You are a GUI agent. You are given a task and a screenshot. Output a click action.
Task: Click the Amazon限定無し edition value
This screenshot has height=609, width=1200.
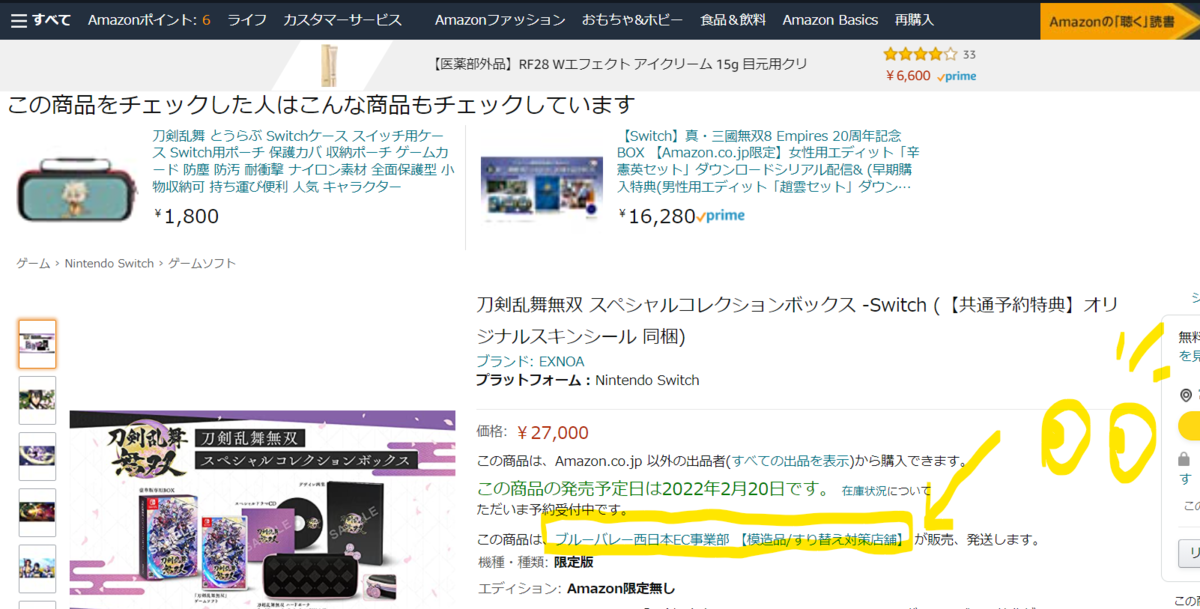point(621,588)
